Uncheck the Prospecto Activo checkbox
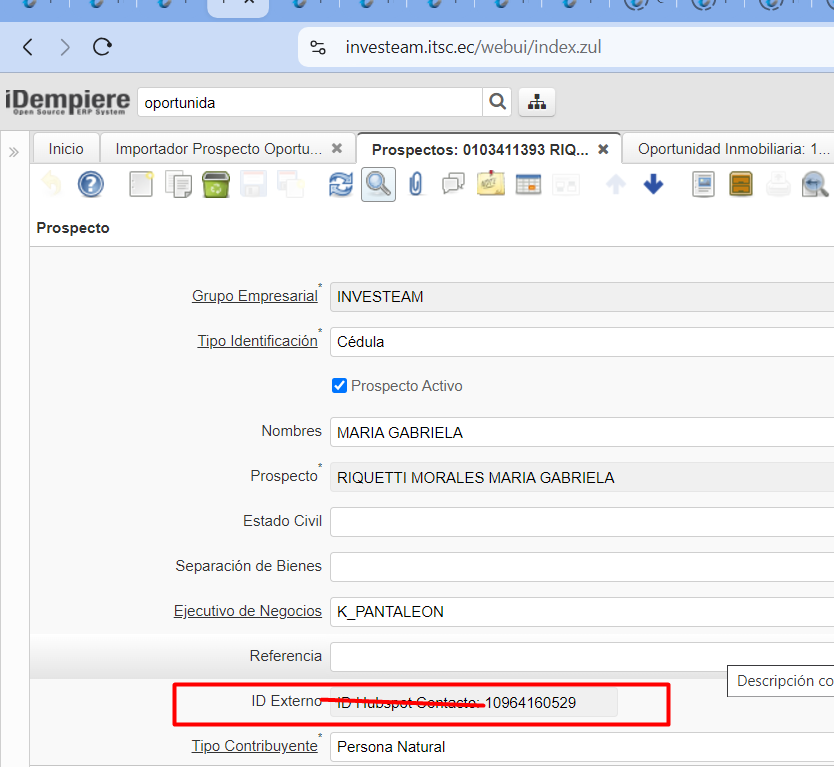Viewport: 834px width, 767px height. coord(339,386)
